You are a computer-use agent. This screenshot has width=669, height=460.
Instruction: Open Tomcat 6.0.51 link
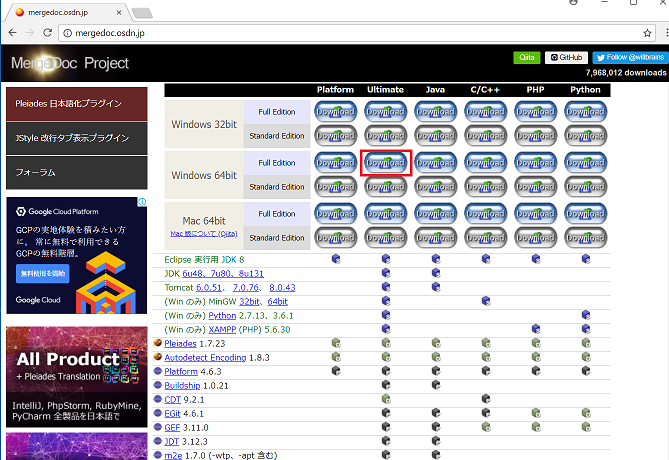click(209, 288)
